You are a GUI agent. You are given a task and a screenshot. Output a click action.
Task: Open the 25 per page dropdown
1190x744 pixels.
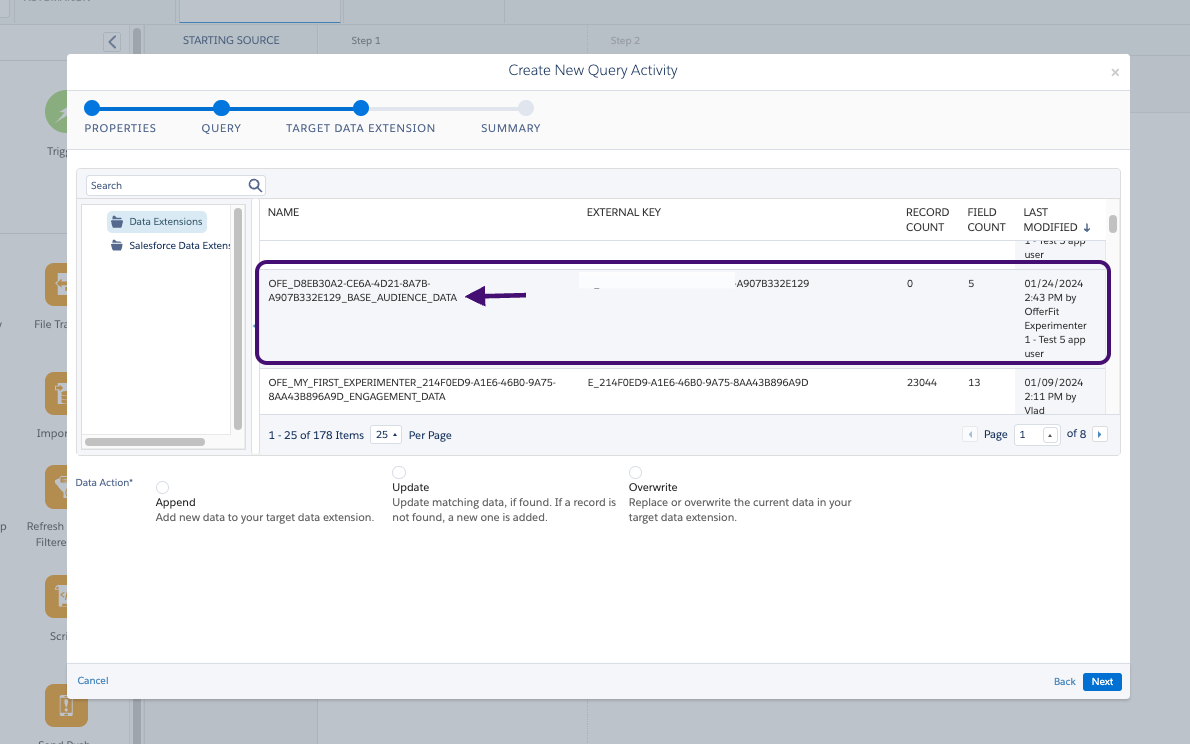[x=386, y=435]
